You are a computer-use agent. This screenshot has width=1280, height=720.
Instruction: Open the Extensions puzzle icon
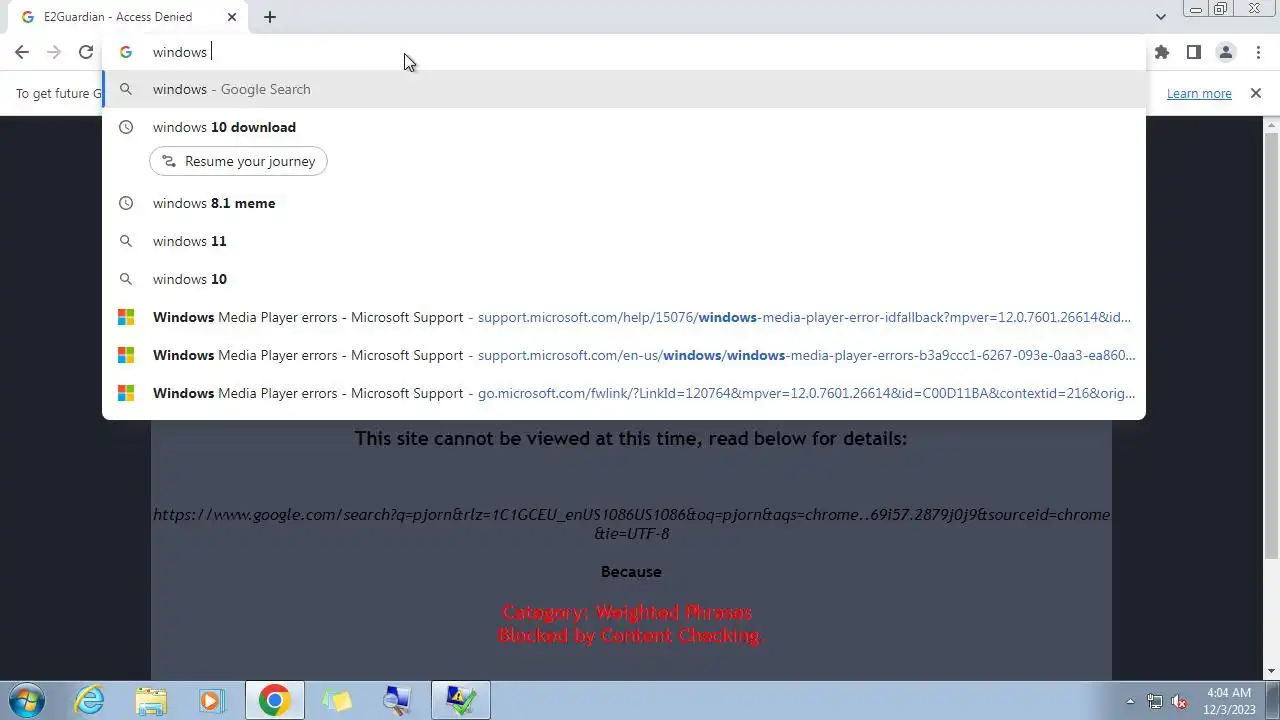(1161, 52)
